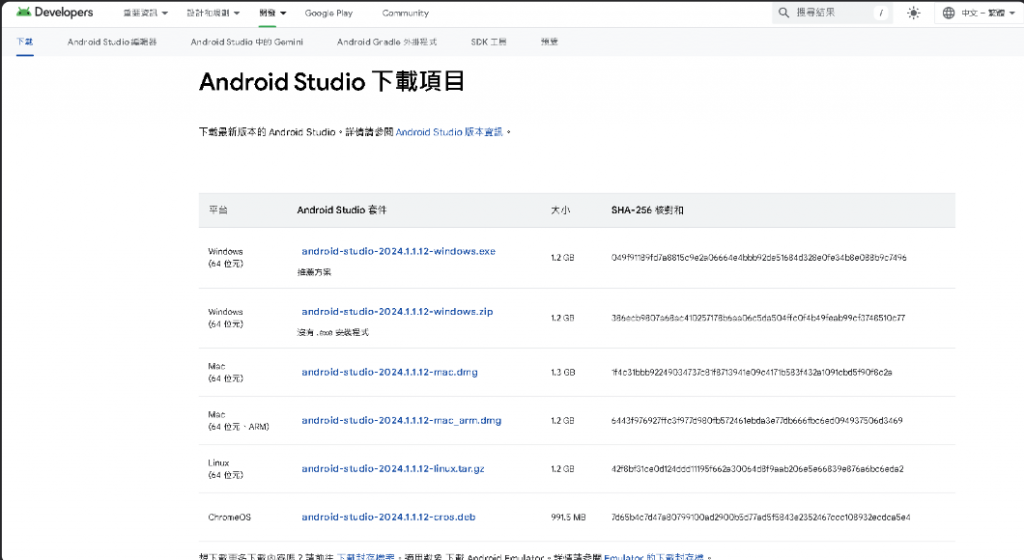Open Android Gradle 外掛程式 tab
The image size is (1024, 560).
tap(387, 42)
